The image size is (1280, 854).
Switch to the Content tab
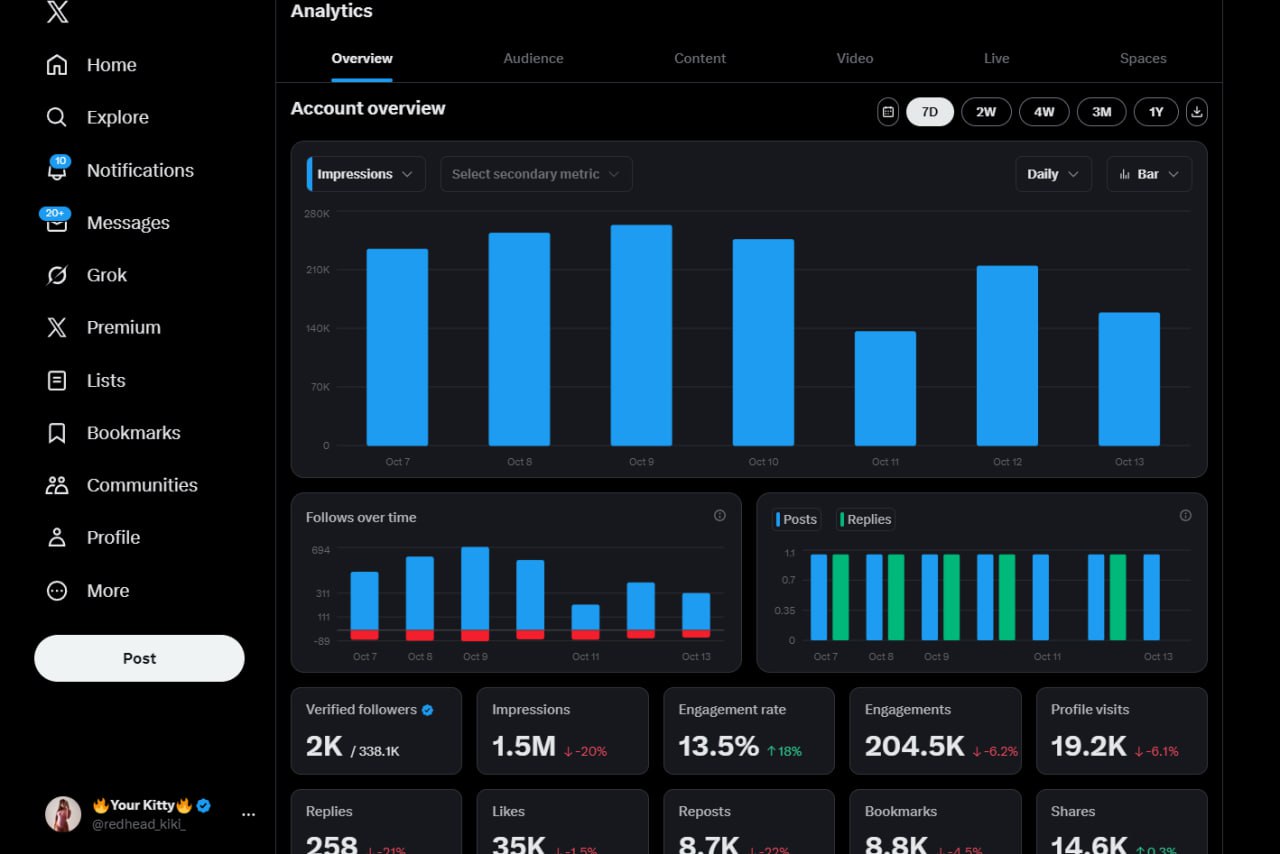tap(700, 58)
